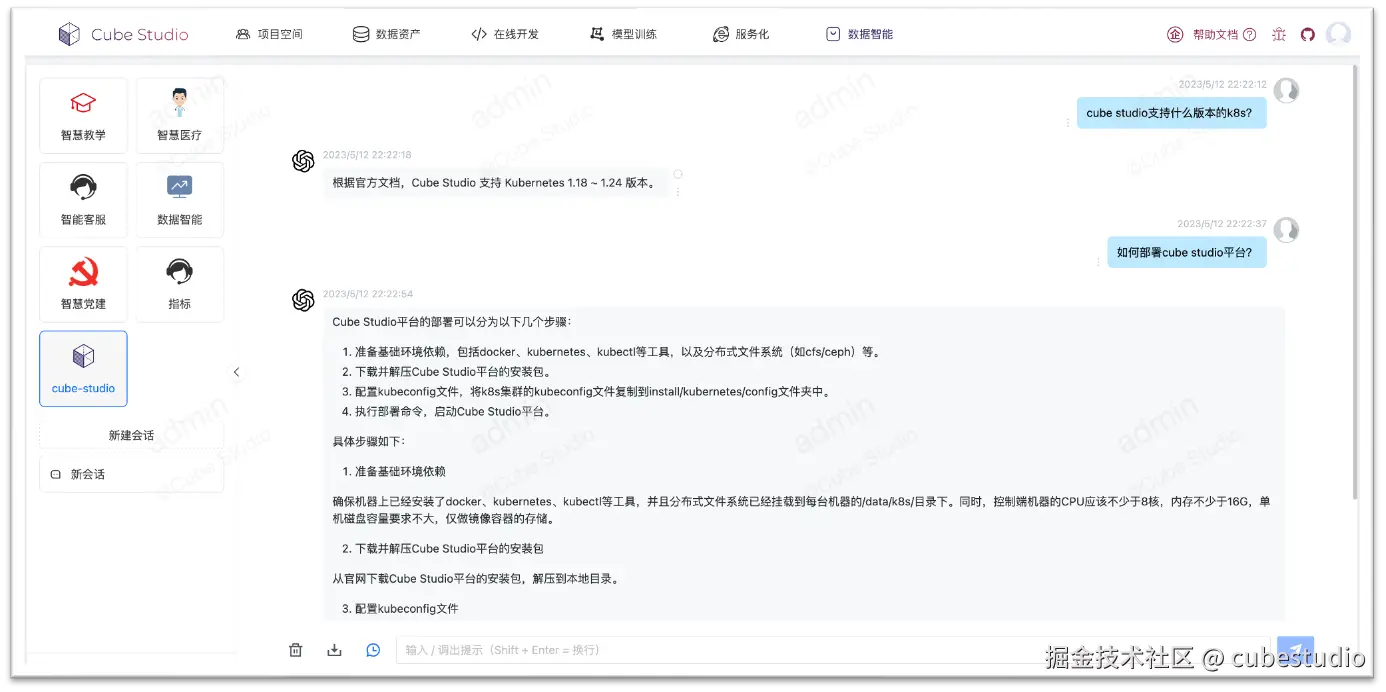Screen dimensions: 1386x692
Task: Click the message bubble 'cube studio支持什么版本的k8s?'
Action: (1170, 113)
